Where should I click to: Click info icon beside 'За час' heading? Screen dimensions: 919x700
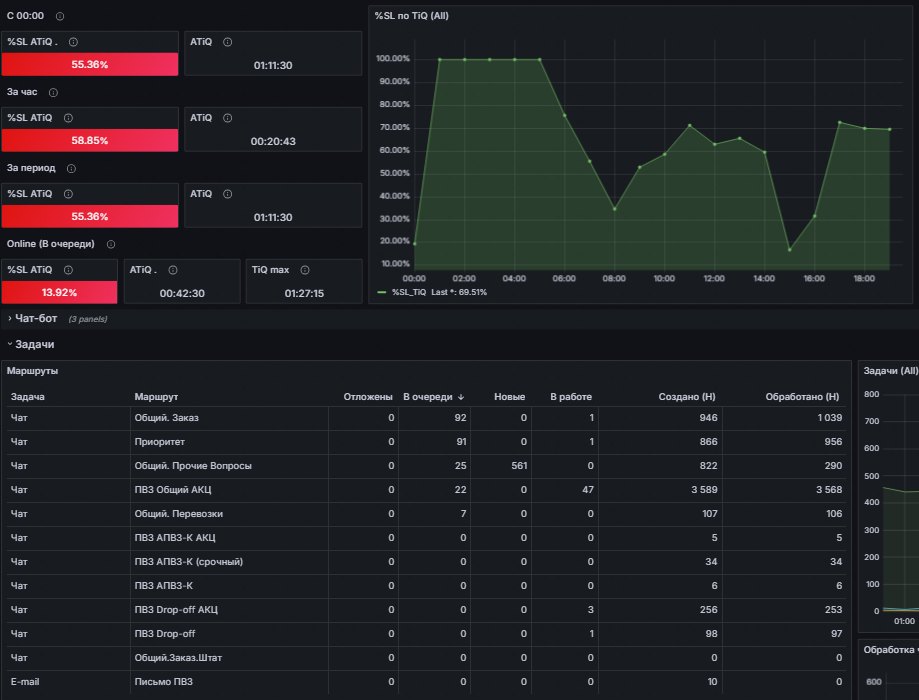point(53,93)
